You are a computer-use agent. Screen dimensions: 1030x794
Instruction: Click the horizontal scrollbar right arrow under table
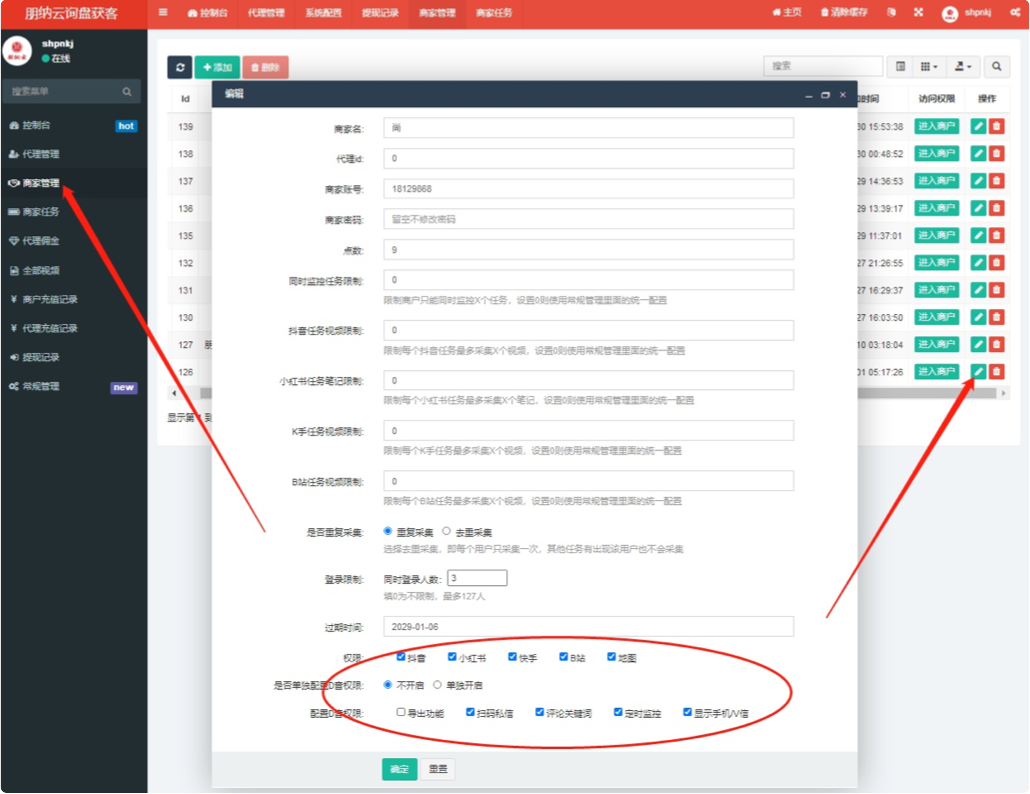tap(1003, 393)
